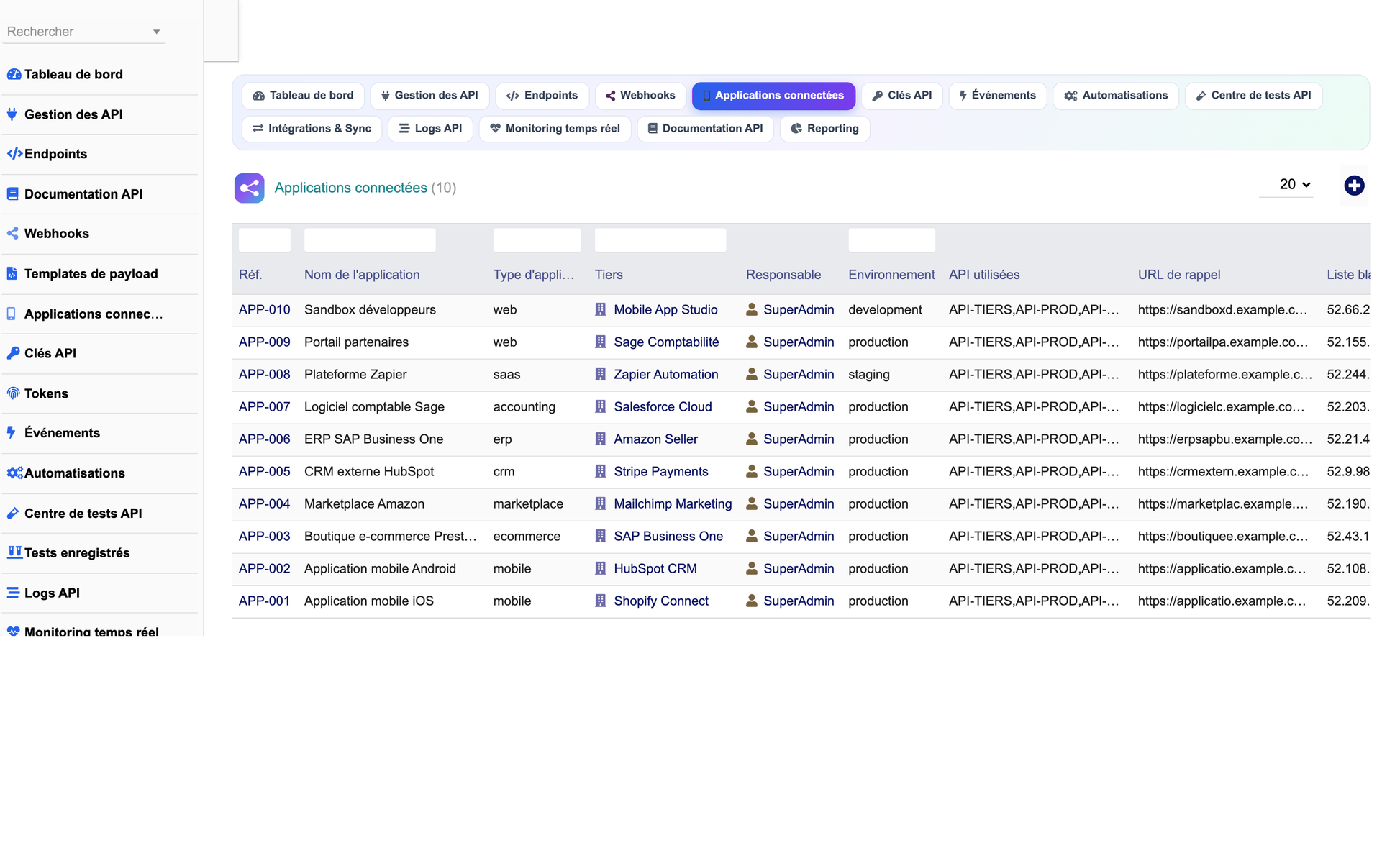Open the Clés API tab
The height and width of the screenshot is (866, 1400).
901,96
